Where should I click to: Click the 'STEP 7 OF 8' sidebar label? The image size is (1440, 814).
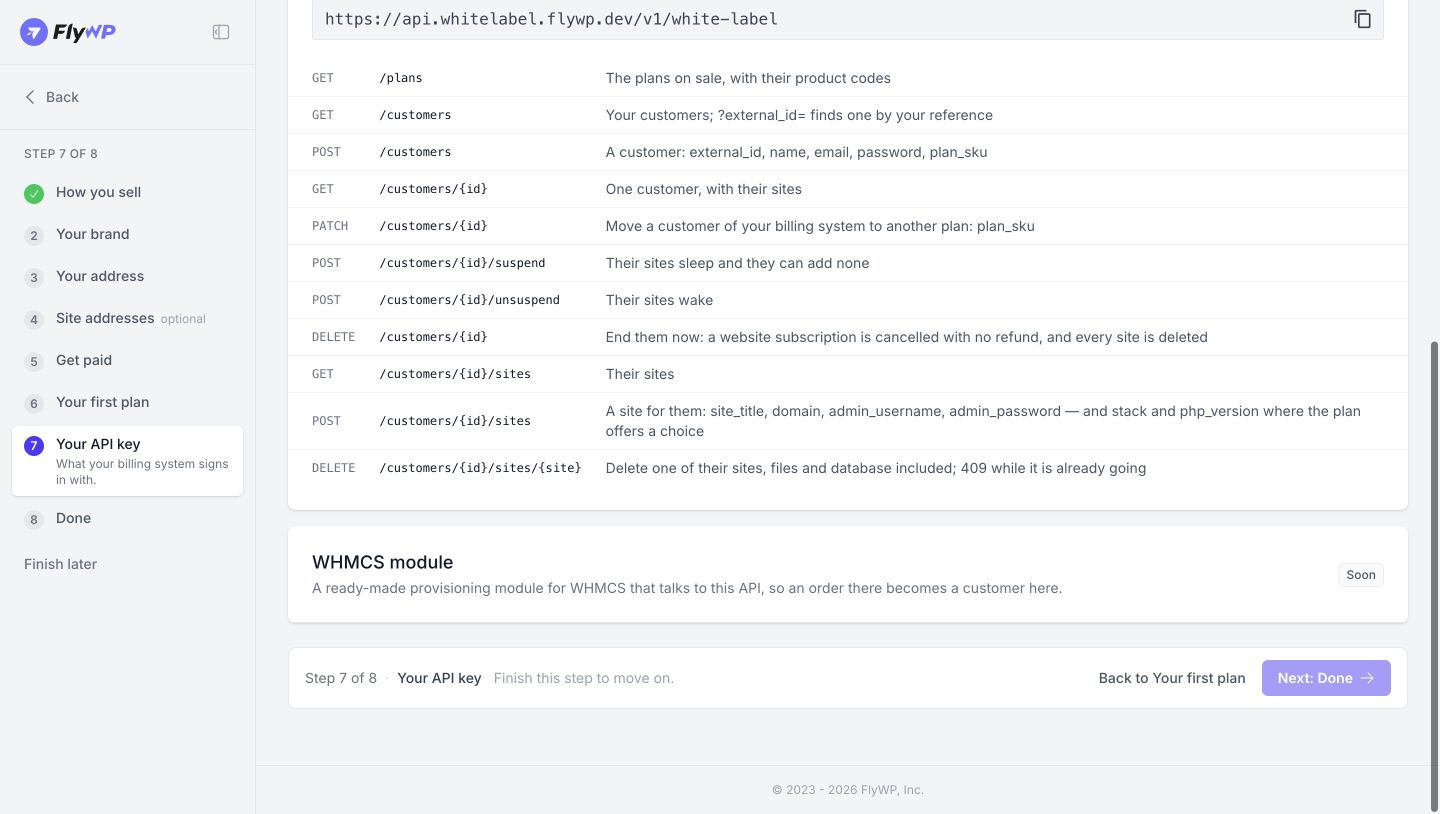click(61, 154)
